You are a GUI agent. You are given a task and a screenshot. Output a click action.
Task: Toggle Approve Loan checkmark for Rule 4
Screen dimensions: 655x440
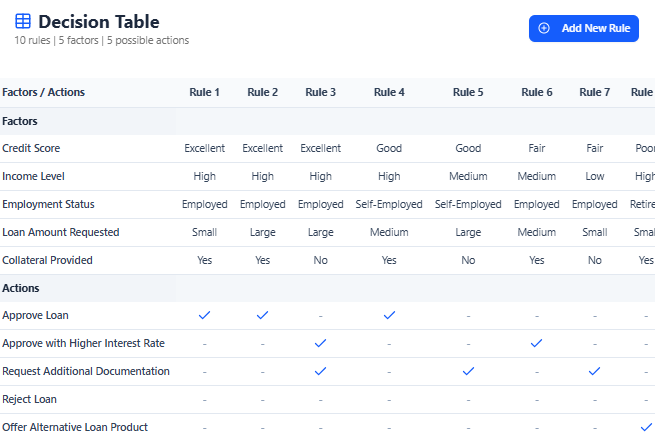(389, 315)
